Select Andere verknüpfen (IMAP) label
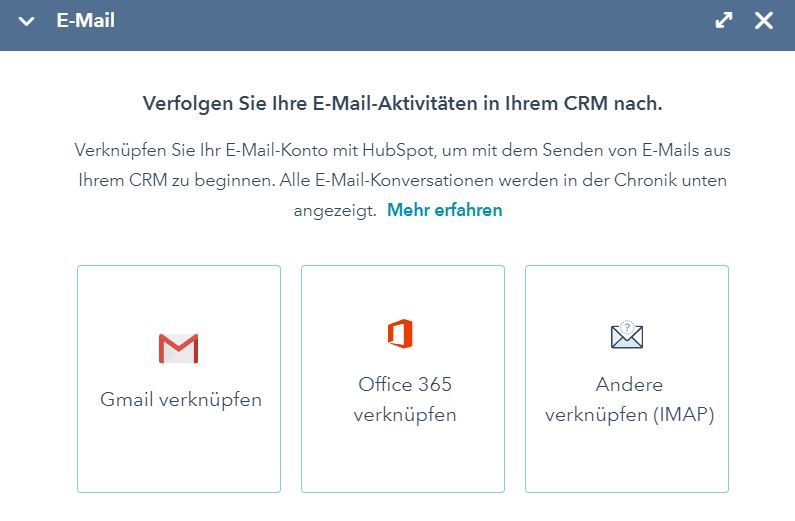 (629, 399)
